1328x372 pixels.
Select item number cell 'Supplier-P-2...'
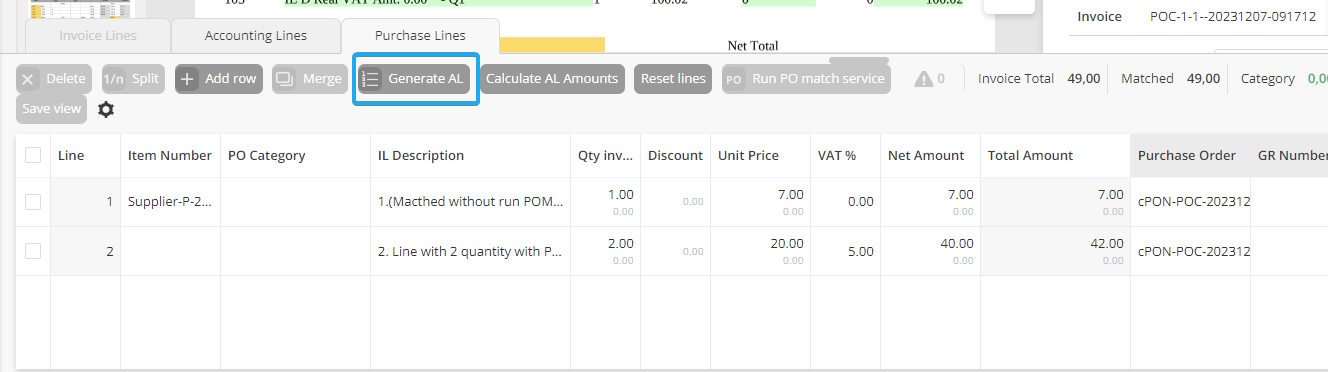pos(170,202)
